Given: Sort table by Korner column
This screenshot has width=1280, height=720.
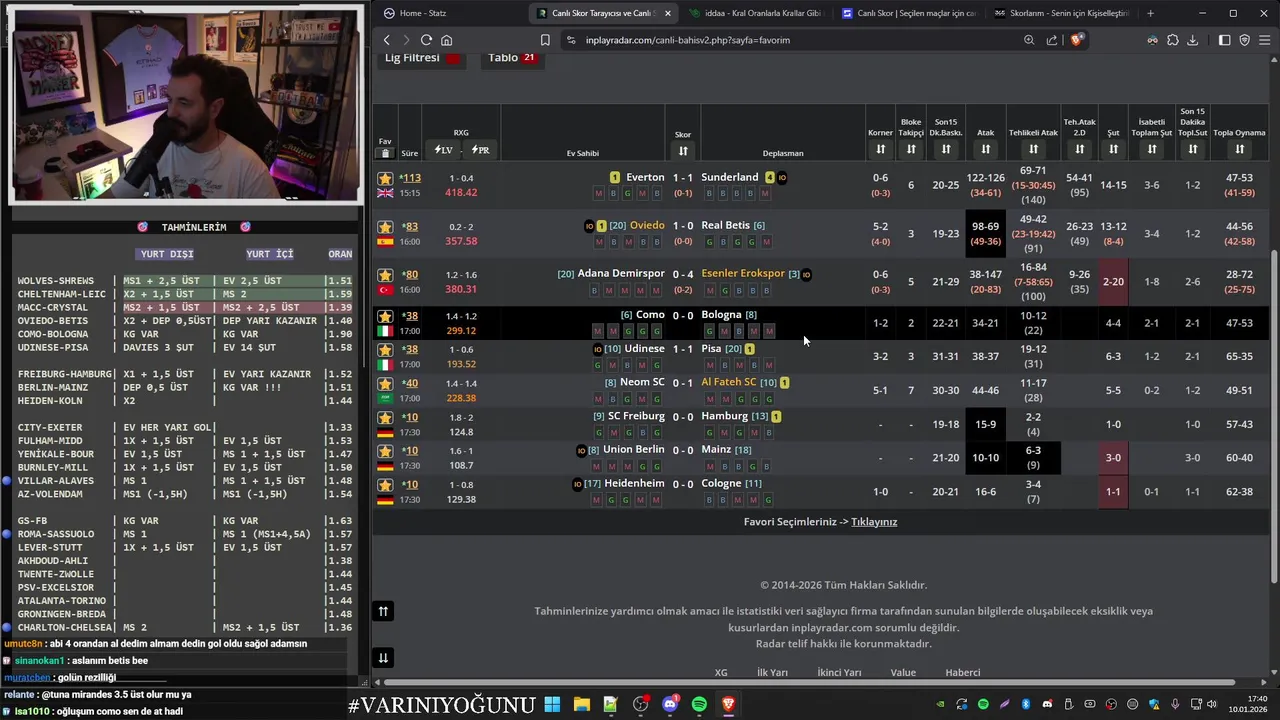Looking at the screenshot, I should click(x=880, y=149).
